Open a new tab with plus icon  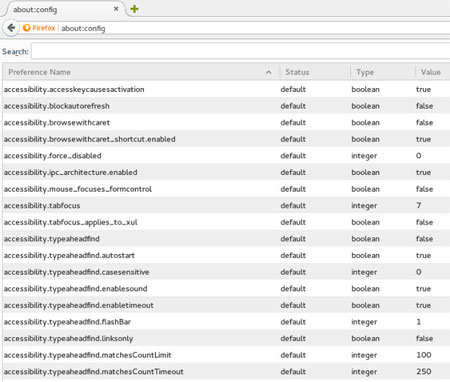point(134,9)
